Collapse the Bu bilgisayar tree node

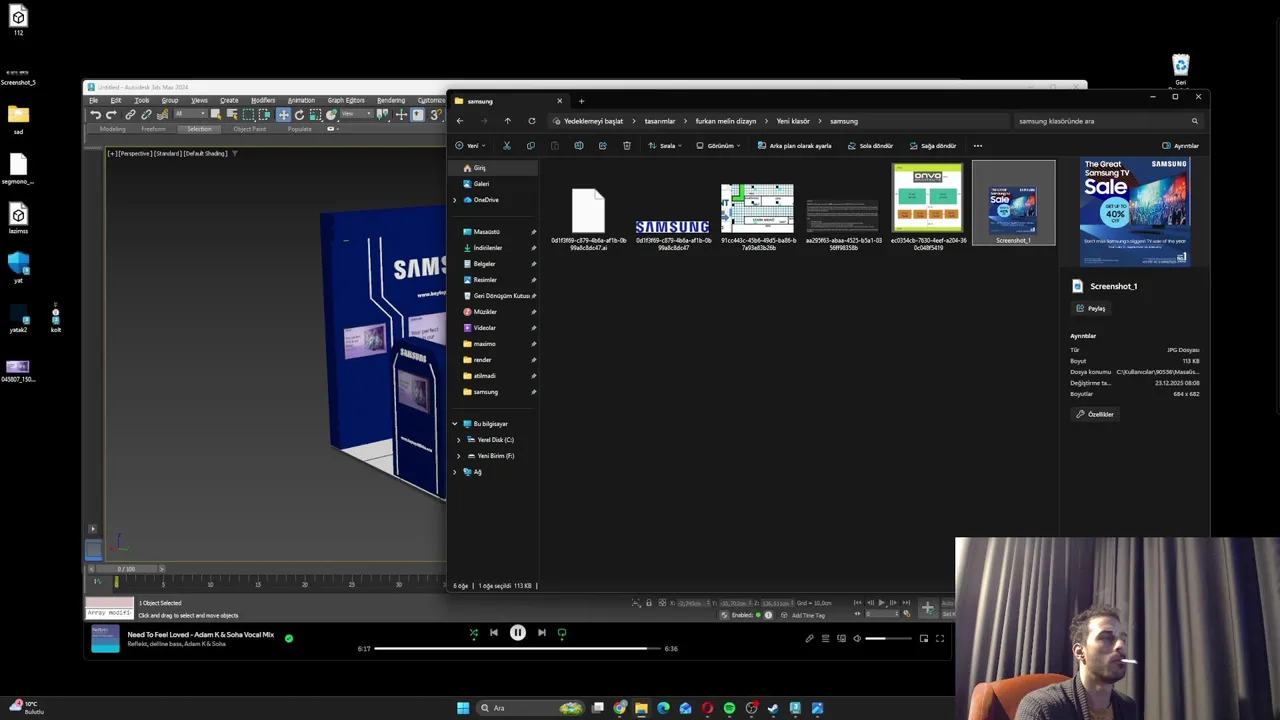(x=455, y=424)
